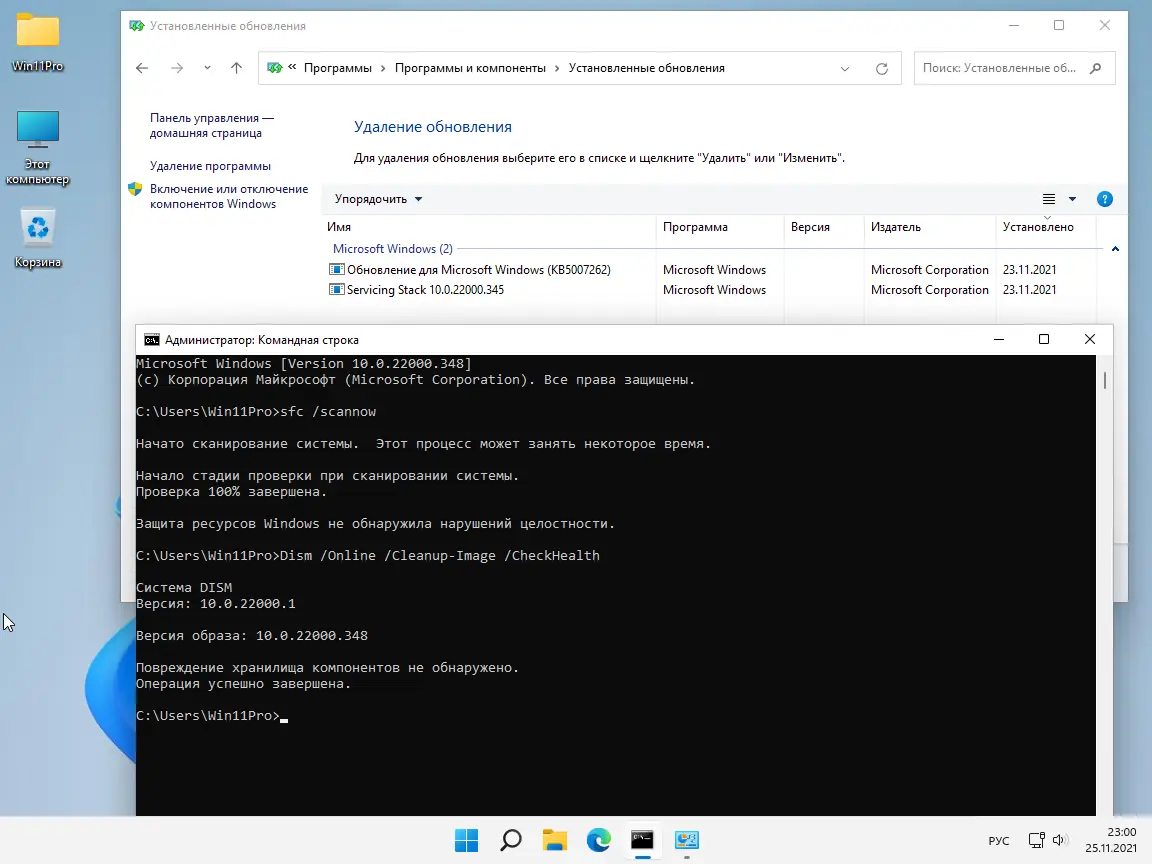
Task: Open the Control Panel taskbar icon
Action: [686, 842]
